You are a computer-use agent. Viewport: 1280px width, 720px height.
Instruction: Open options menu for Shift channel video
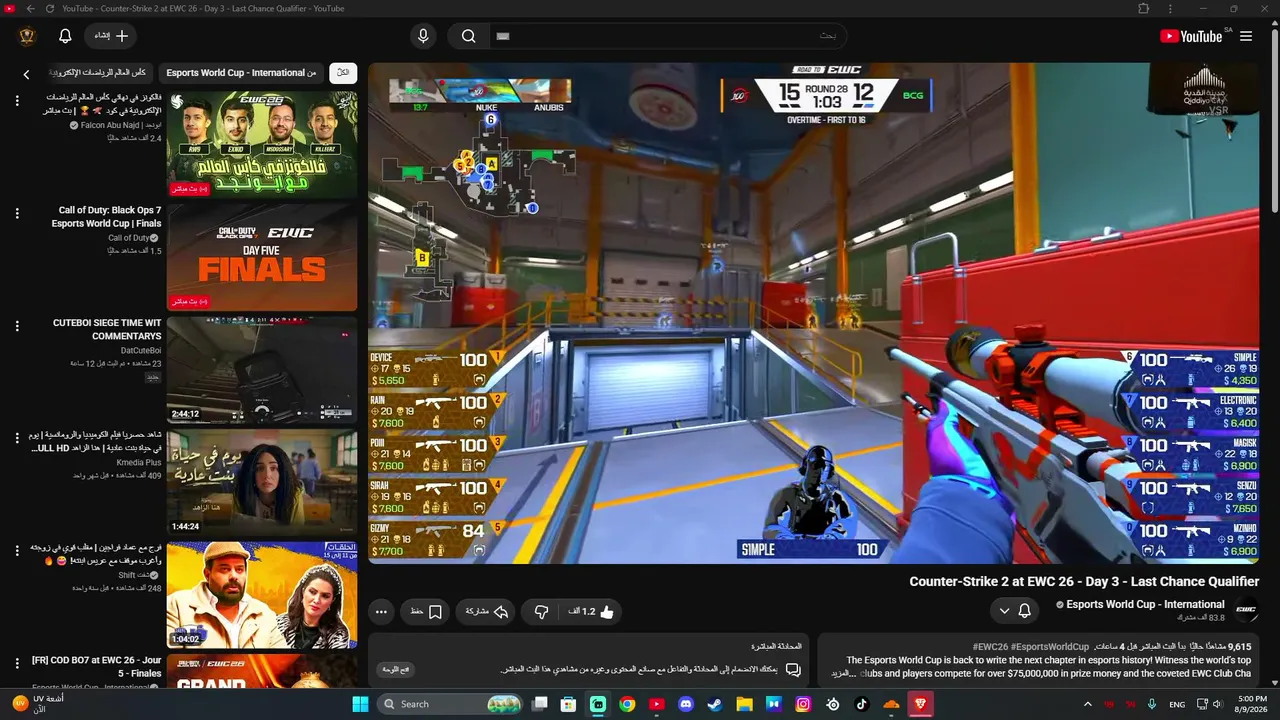(x=17, y=551)
